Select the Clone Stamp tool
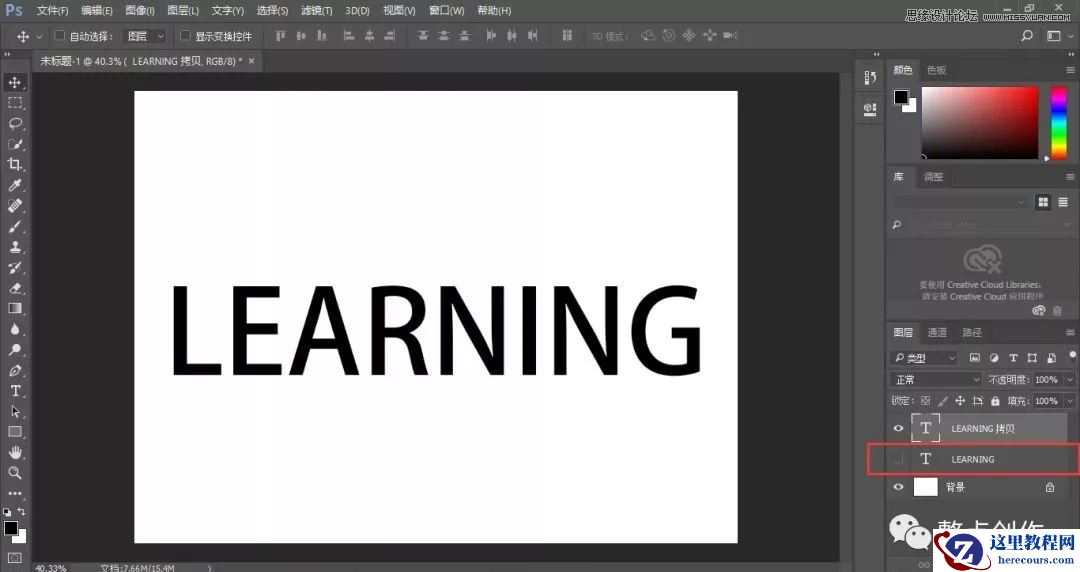This screenshot has width=1080, height=572. pyautogui.click(x=14, y=247)
